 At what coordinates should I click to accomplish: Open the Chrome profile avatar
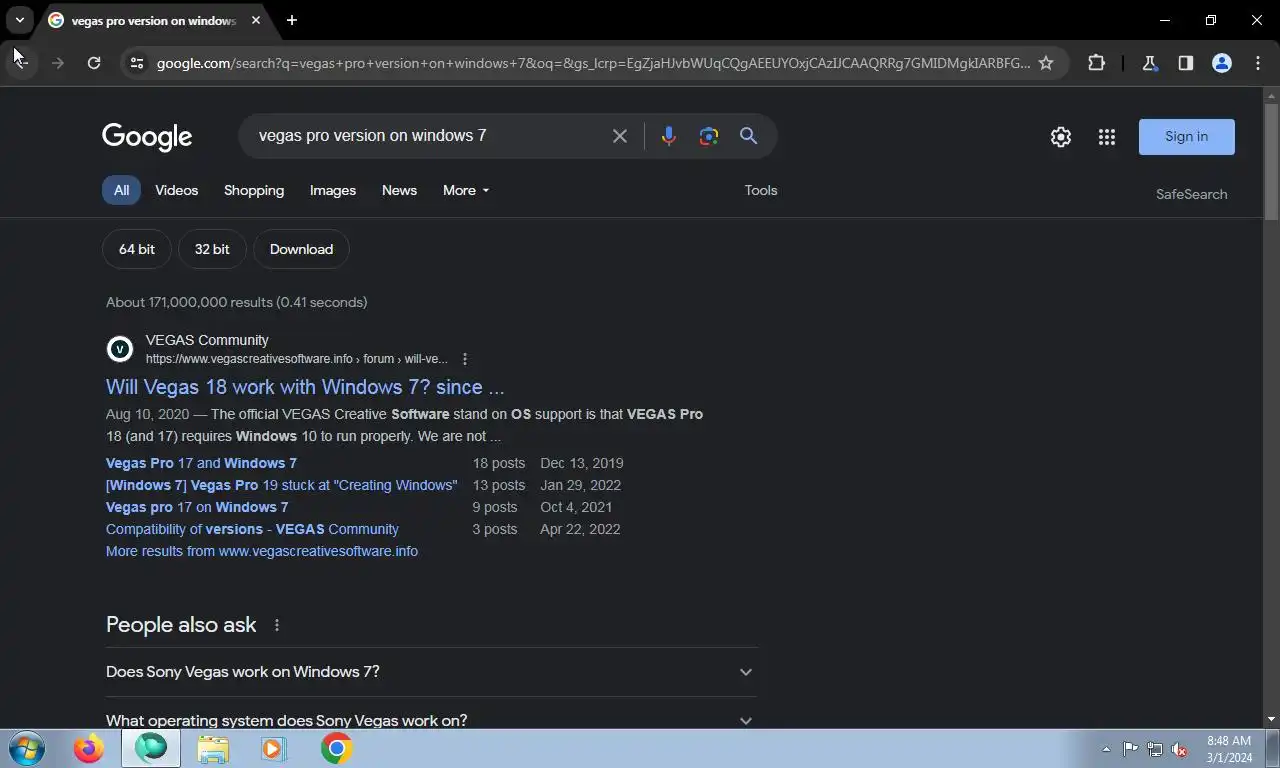pos(1222,63)
